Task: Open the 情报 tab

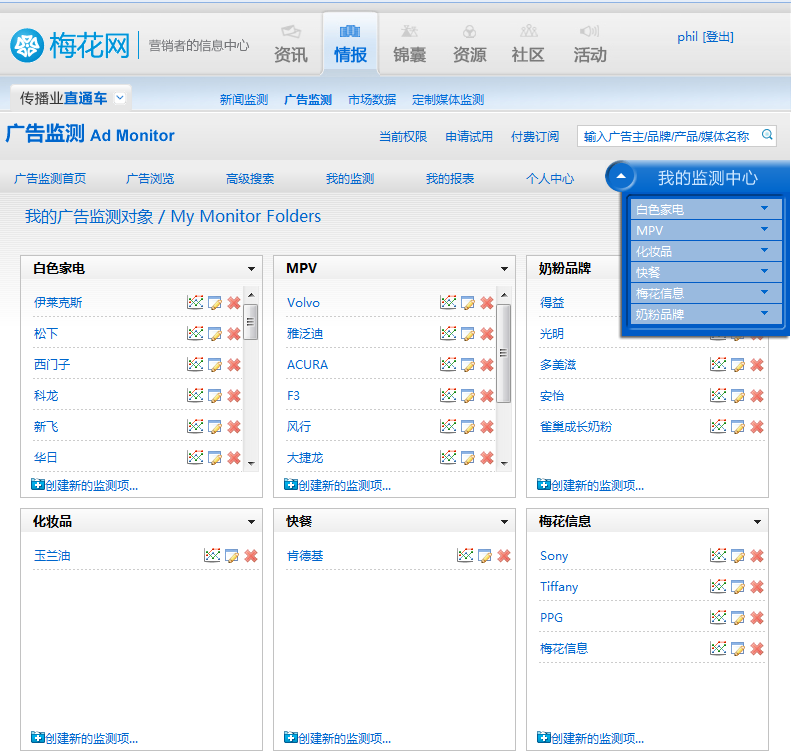Action: [x=350, y=44]
